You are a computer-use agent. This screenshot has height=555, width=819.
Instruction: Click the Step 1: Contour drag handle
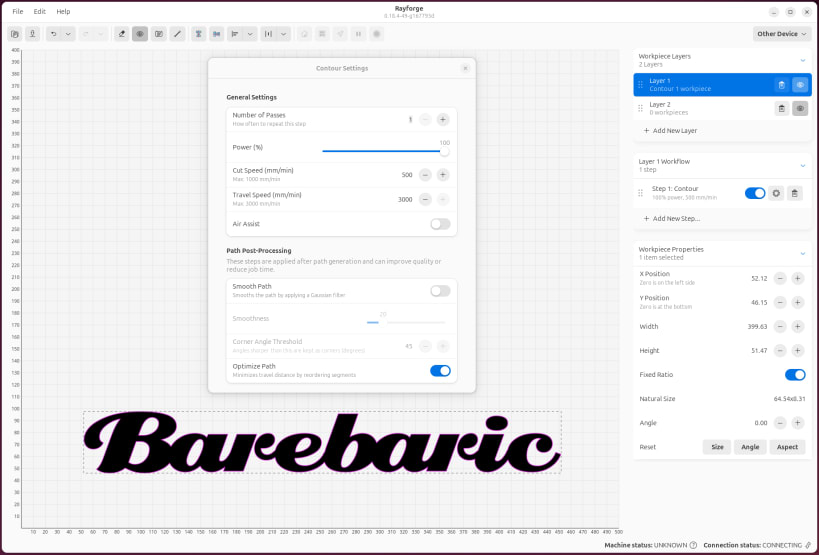pos(640,193)
